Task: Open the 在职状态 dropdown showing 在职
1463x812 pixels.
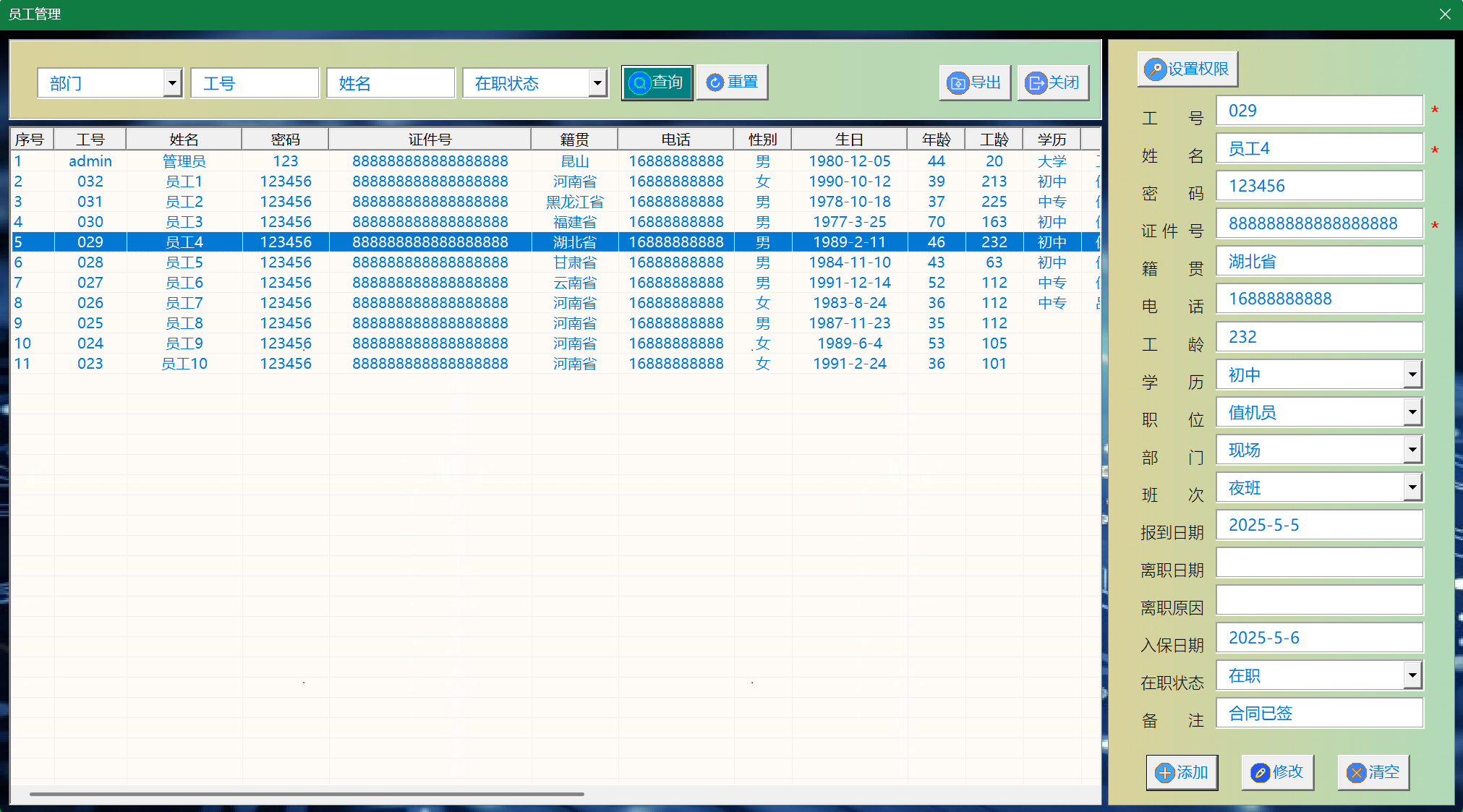Action: pos(1412,675)
